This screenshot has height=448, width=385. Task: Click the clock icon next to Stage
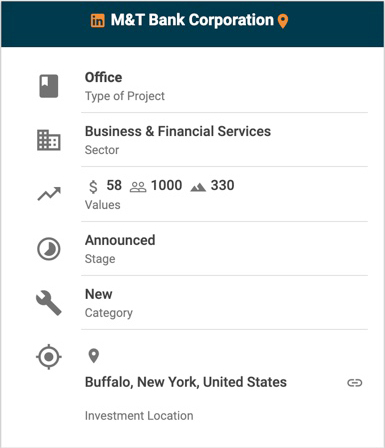pyautogui.click(x=49, y=249)
